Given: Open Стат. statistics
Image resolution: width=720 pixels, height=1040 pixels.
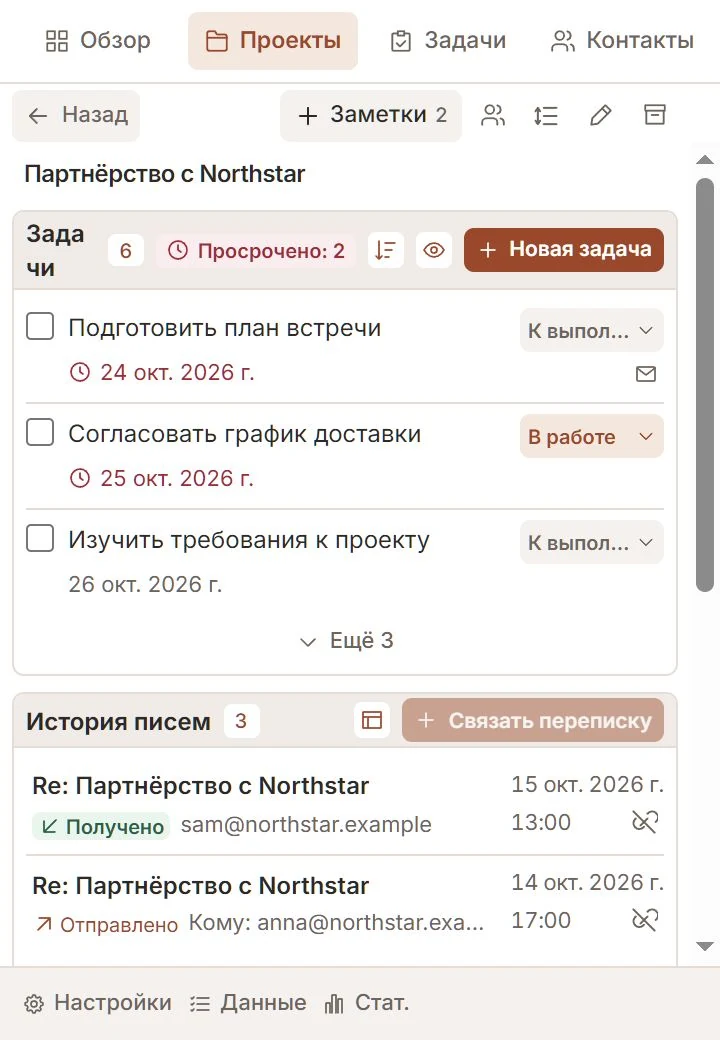Looking at the screenshot, I should pos(367,1003).
